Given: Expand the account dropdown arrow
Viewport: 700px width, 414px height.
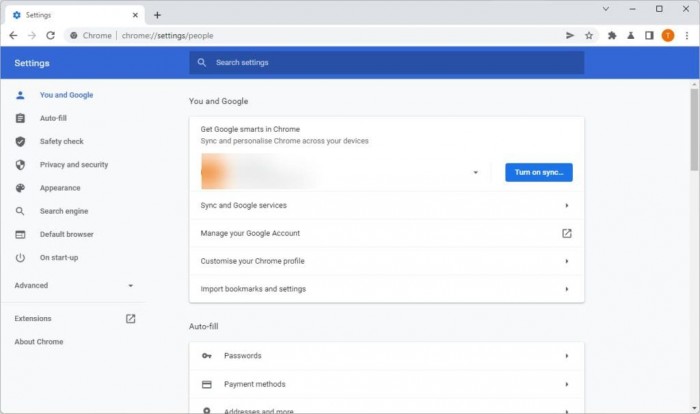Looking at the screenshot, I should click(475, 172).
